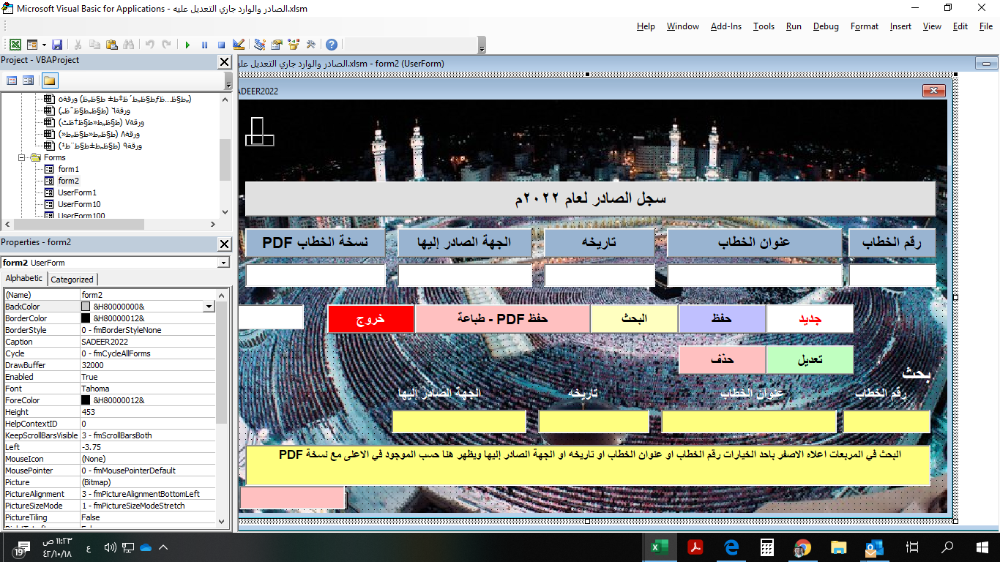This screenshot has height=562, width=1000.
Task: Click the Break pause icon
Action: (x=205, y=45)
